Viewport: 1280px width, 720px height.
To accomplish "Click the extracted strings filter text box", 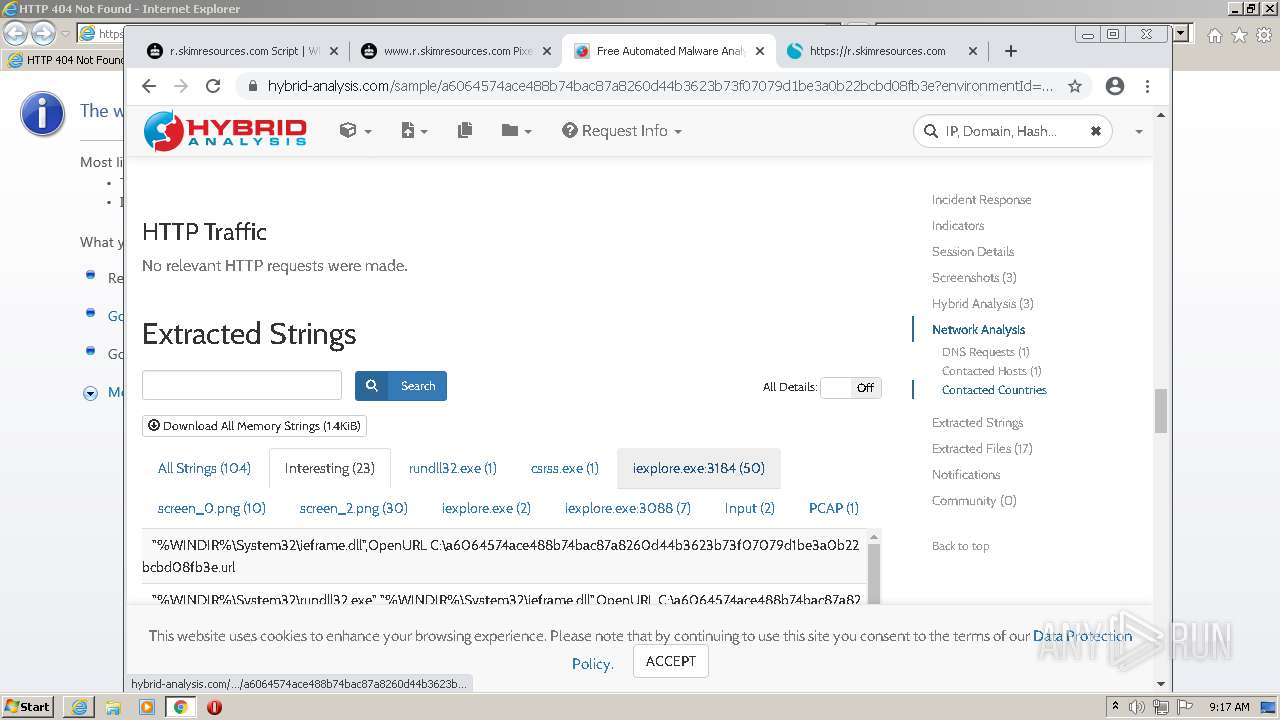I will [x=242, y=385].
